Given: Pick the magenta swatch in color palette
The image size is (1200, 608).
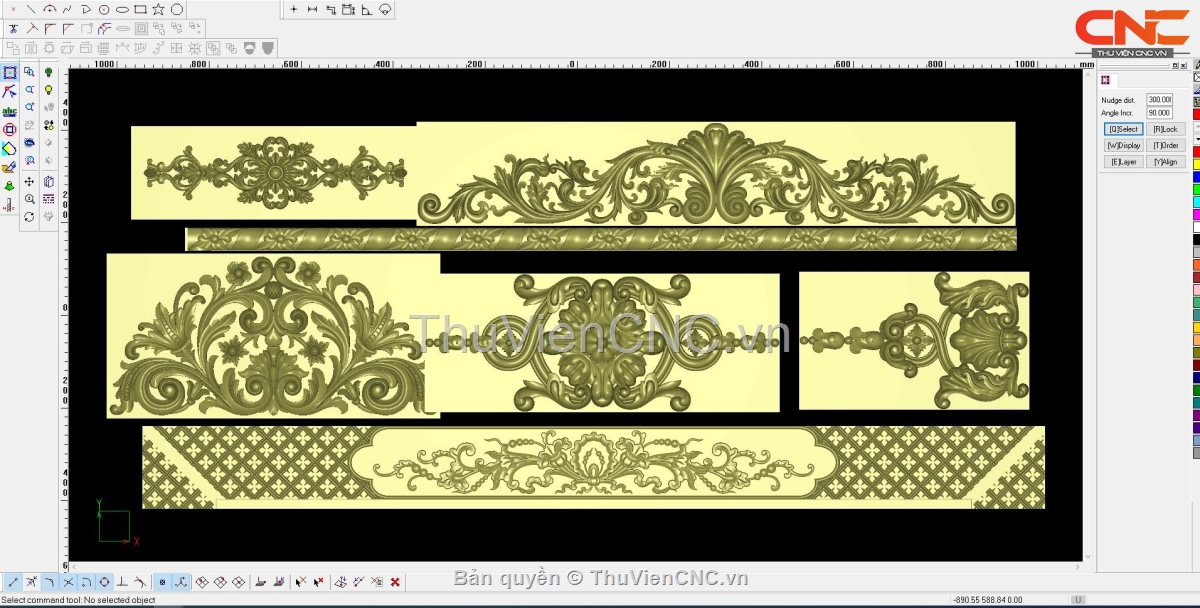Looking at the screenshot, I should tap(1196, 214).
